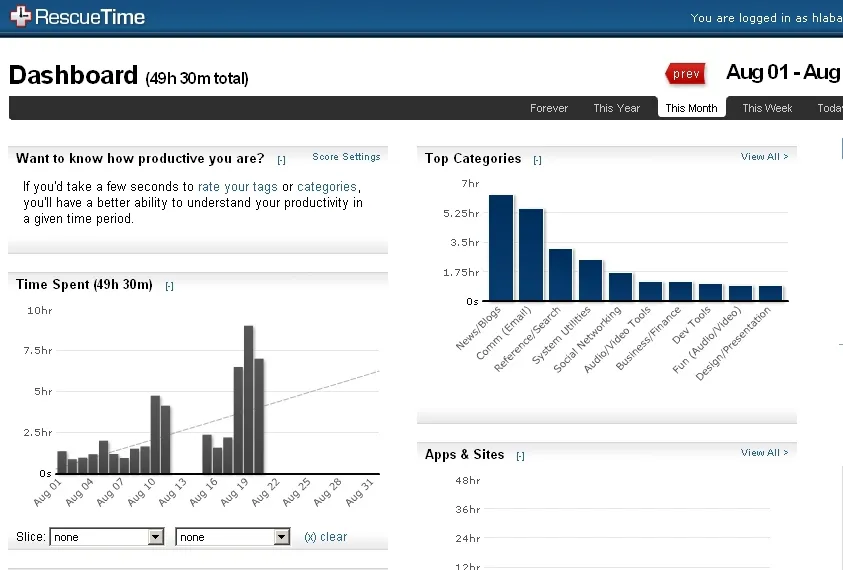This screenshot has height=570, width=843.
Task: Click the News/Blogs category bar
Action: 501,248
